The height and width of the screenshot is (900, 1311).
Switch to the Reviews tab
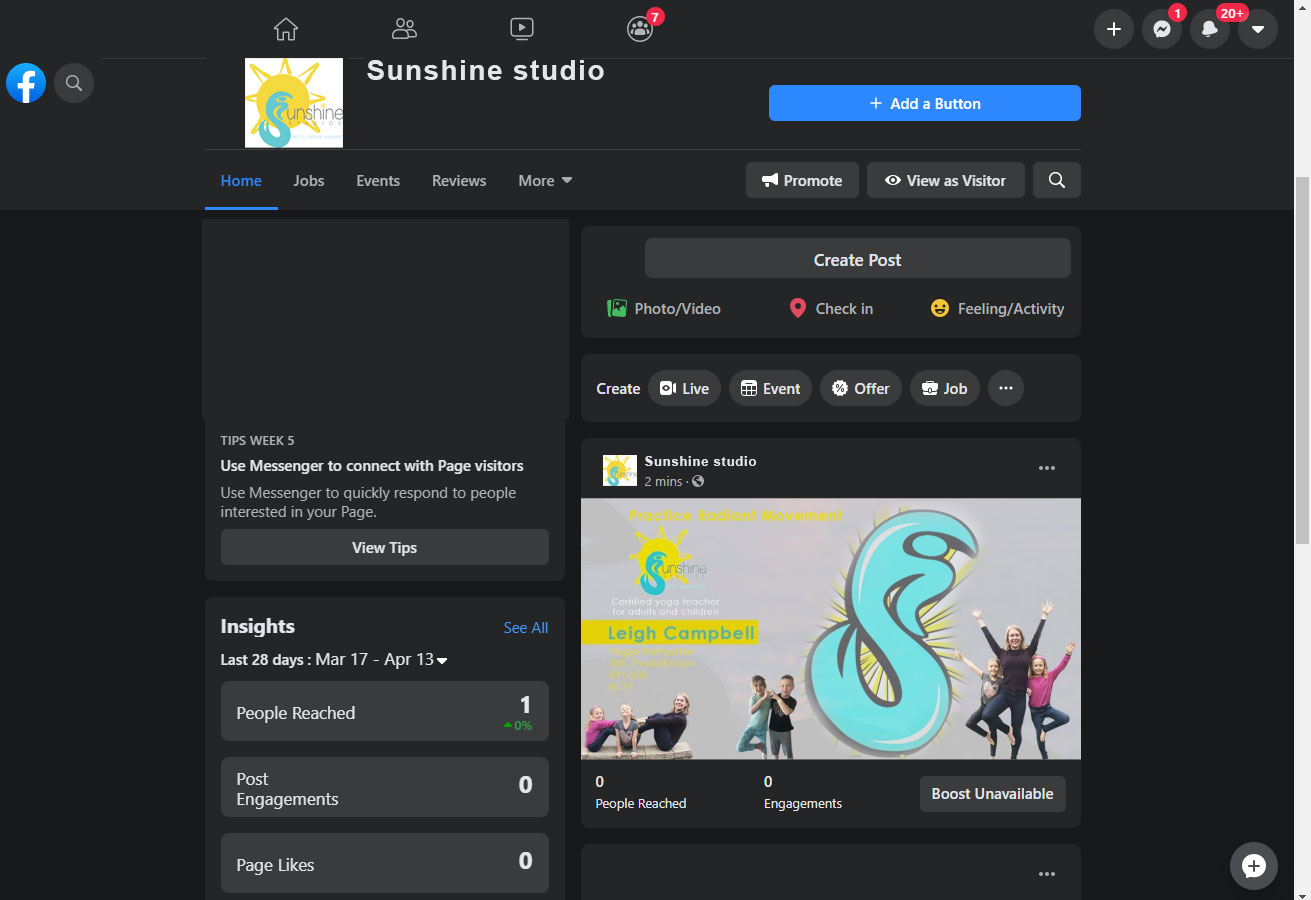tap(458, 180)
